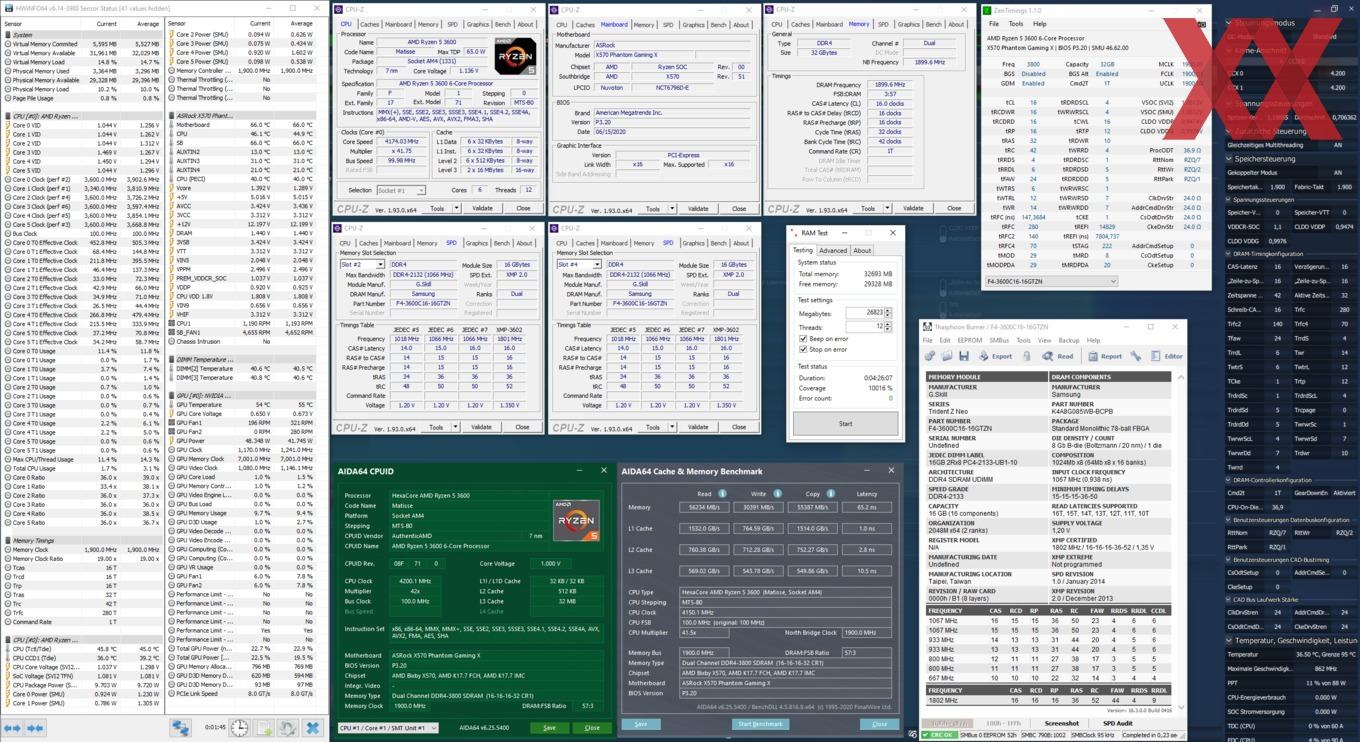
Task: Click the HWiNFO logging file icon
Action: (x=264, y=728)
